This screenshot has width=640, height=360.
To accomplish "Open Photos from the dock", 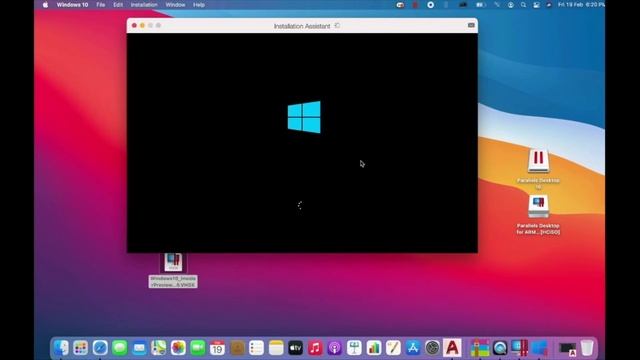I will [178, 348].
